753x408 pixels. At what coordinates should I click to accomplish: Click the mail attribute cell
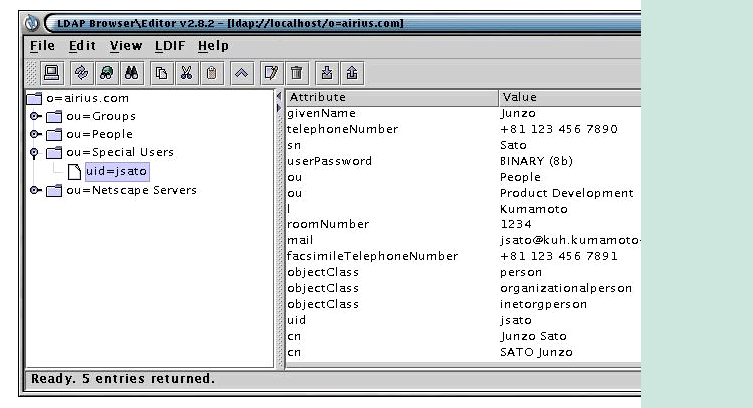[x=300, y=240]
